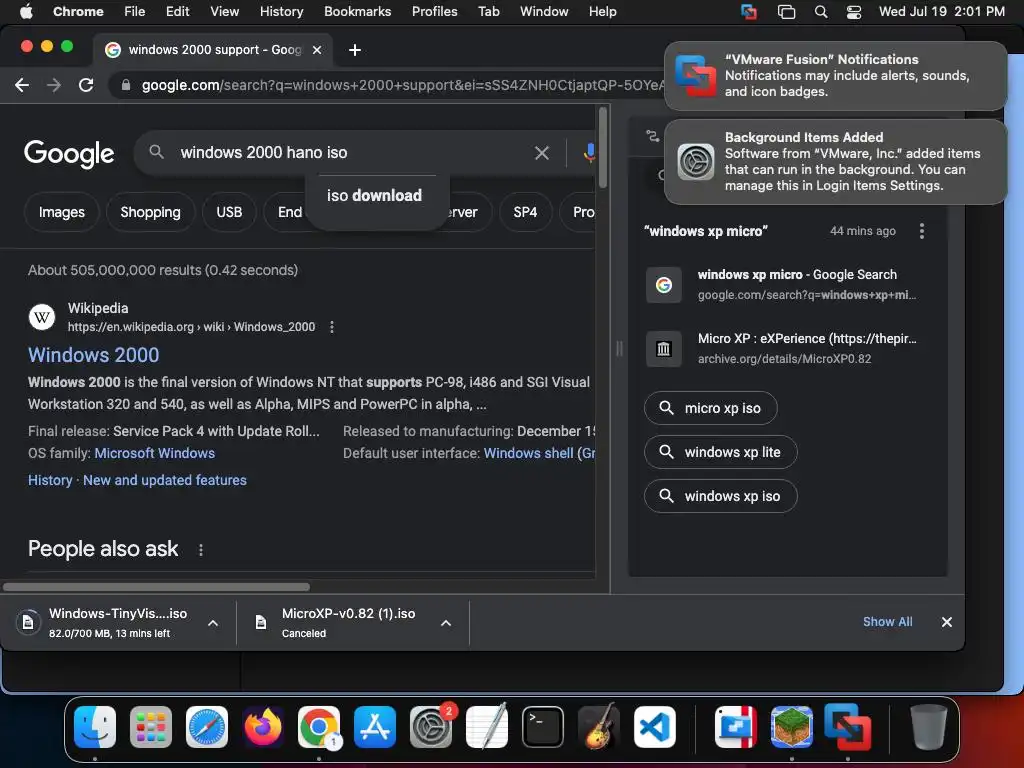
Task: Open the Background Items Added notification
Action: tap(835, 161)
